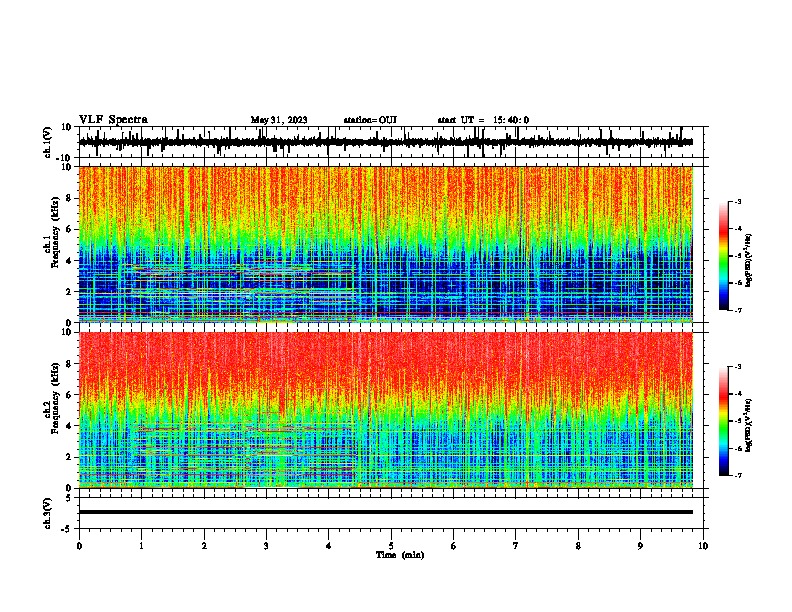The width and height of the screenshot is (792, 612).
Task: Click the ch.2 spectrogram plot area
Action: pos(386,410)
